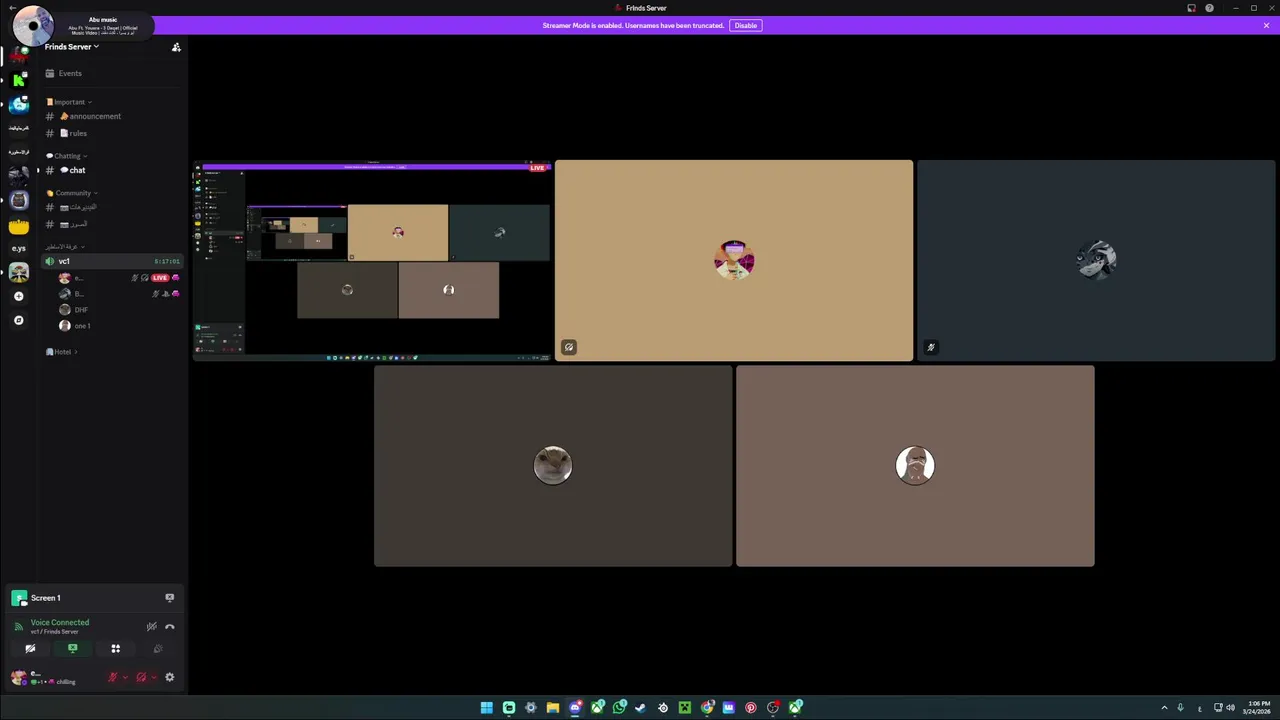Open the taskbar volume icon
This screenshot has height=720, width=1280.
point(1230,708)
